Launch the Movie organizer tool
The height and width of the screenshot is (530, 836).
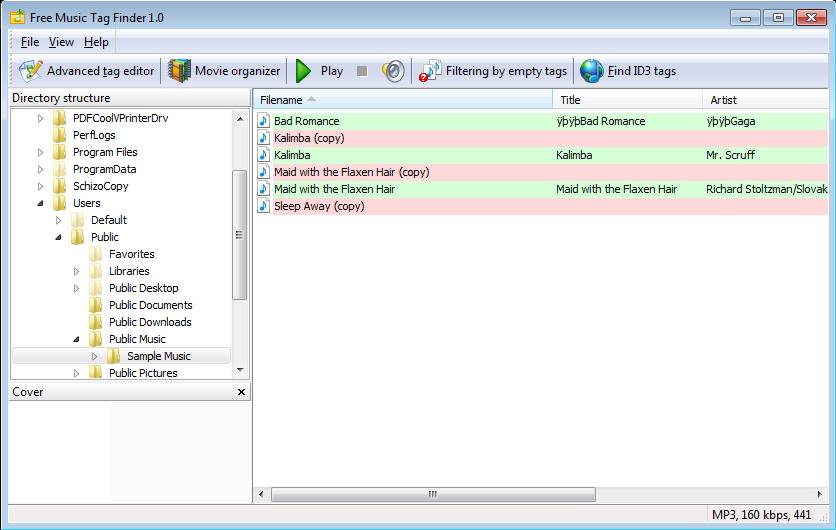(x=225, y=71)
